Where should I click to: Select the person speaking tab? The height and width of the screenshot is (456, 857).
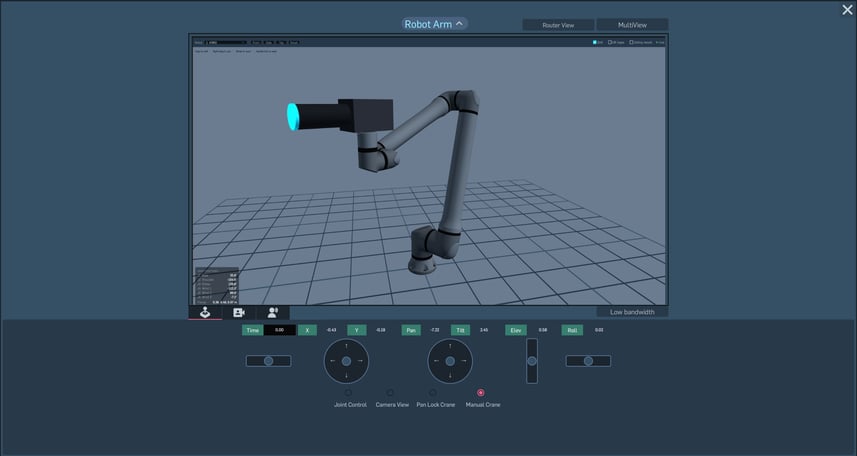click(272, 312)
